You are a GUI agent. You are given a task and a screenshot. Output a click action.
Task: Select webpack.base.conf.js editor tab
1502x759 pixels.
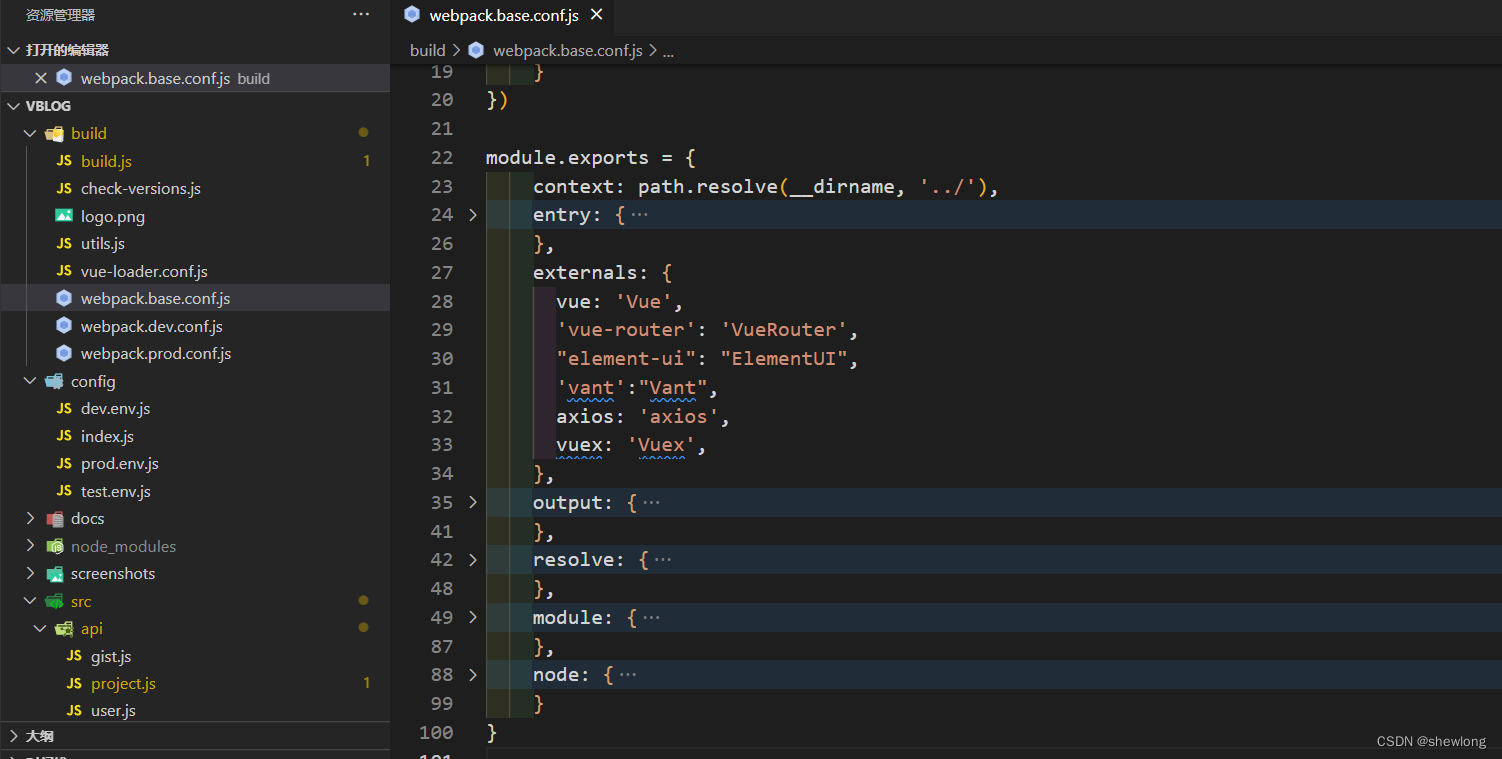[x=504, y=15]
